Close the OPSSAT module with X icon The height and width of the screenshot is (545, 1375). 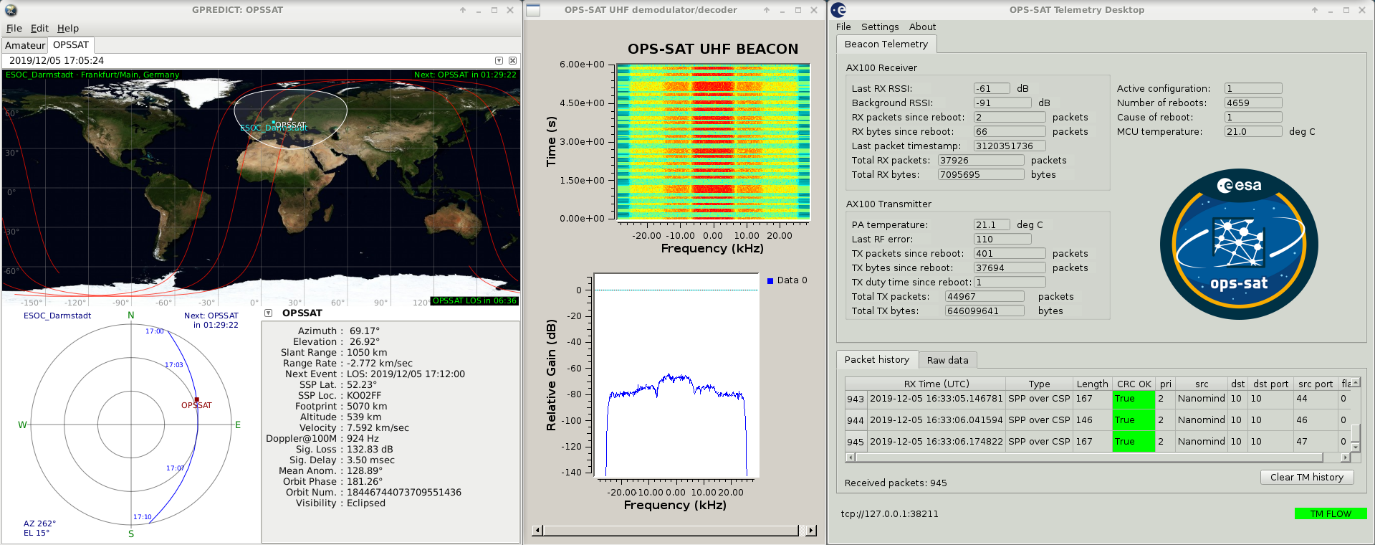512,61
